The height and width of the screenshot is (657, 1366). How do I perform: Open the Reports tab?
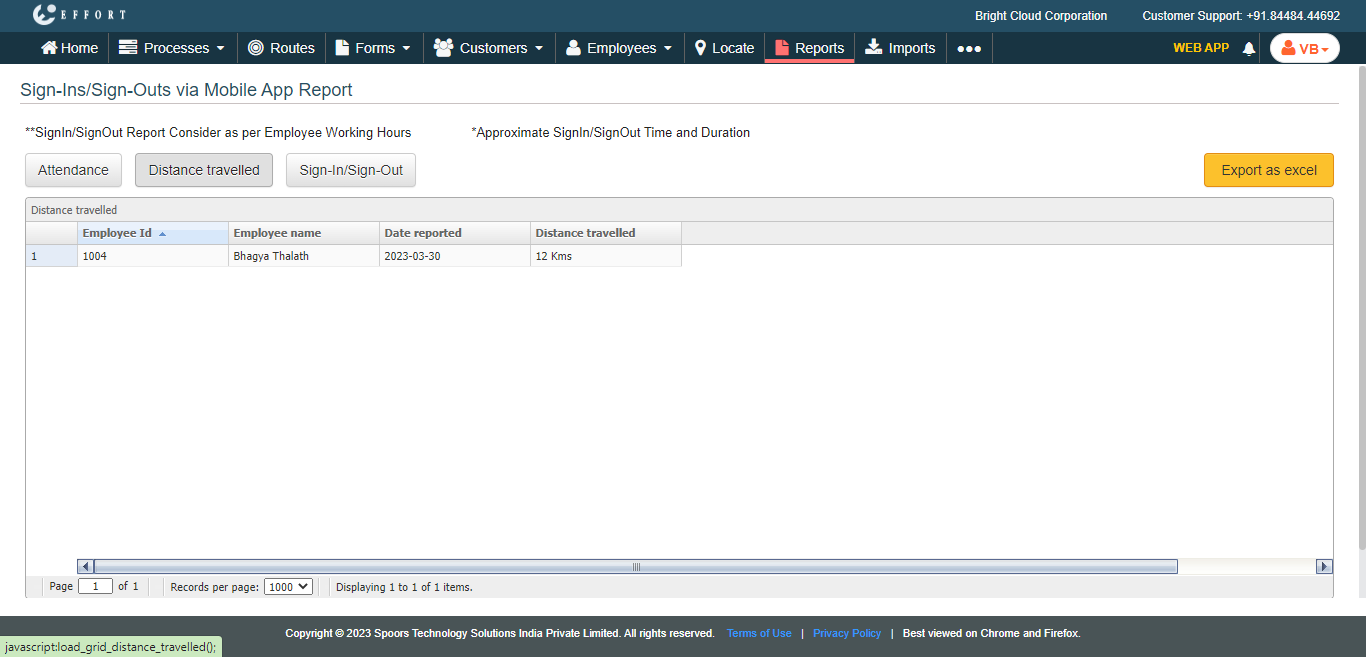(x=809, y=48)
